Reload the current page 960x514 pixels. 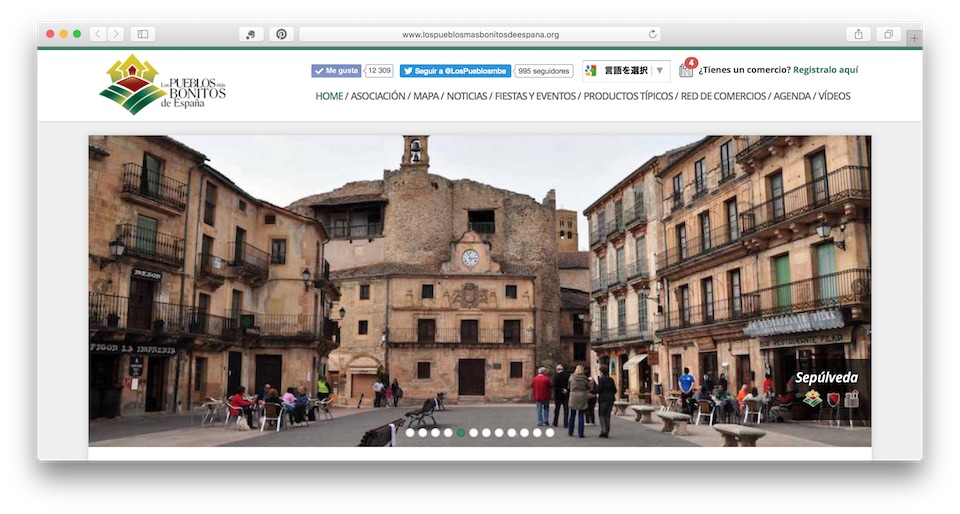[653, 34]
